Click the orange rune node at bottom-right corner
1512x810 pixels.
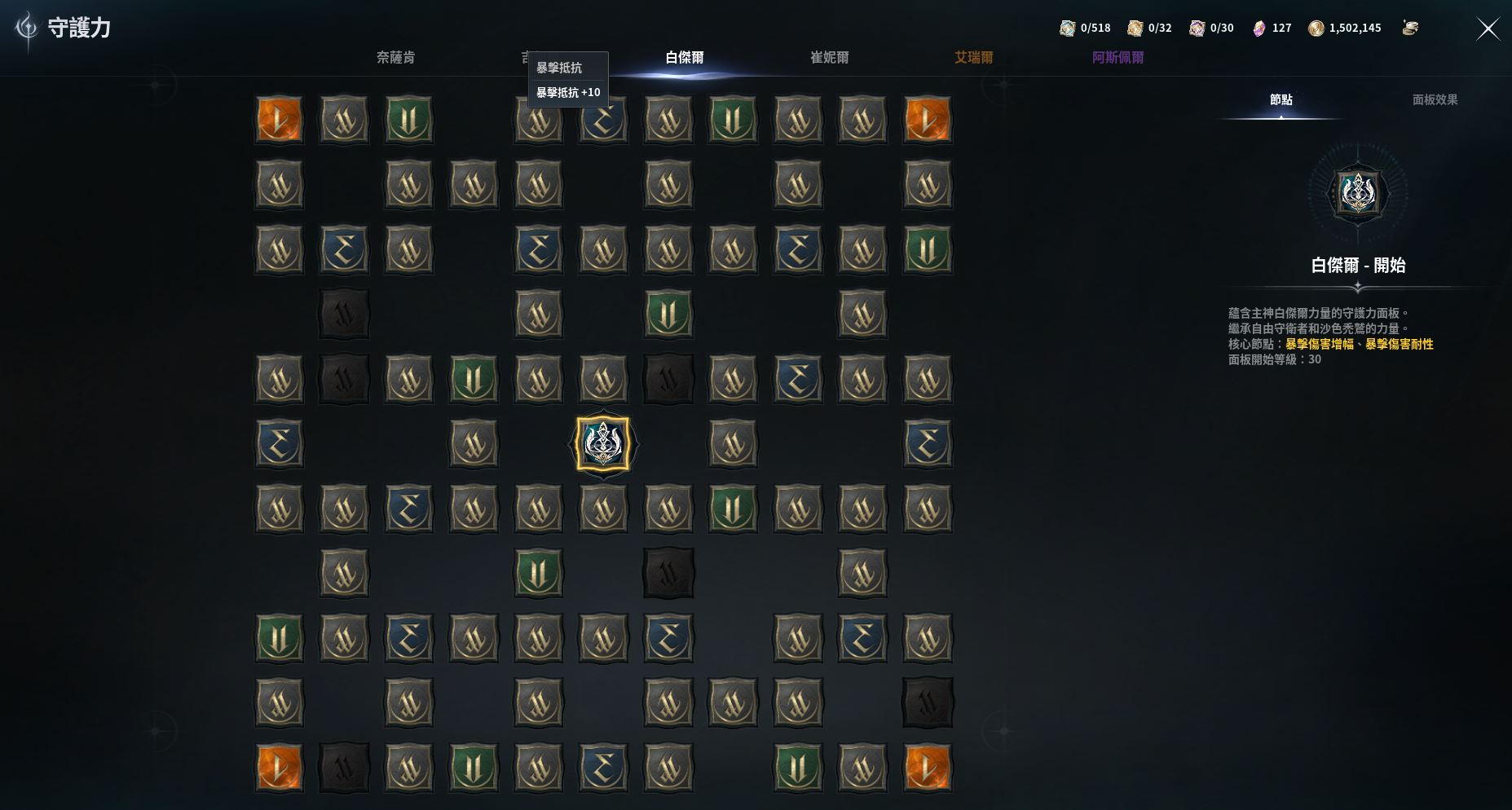click(x=928, y=767)
